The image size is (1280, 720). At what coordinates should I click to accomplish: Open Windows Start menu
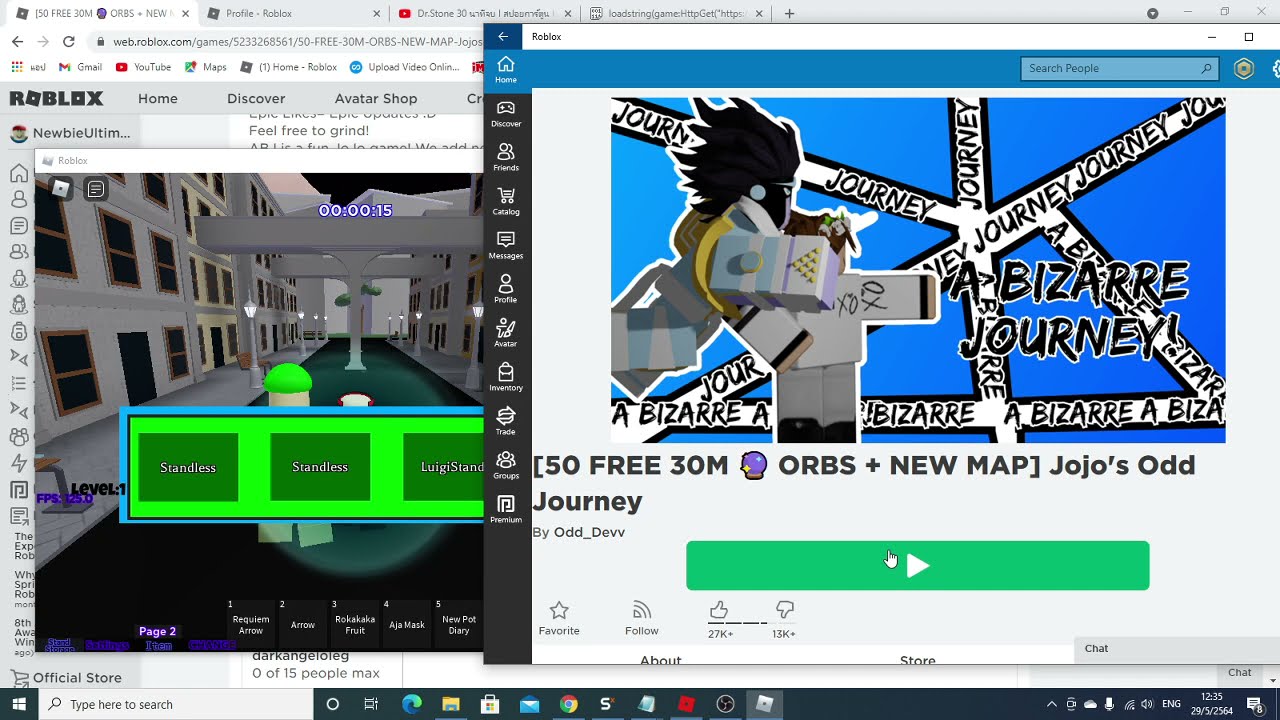19,704
